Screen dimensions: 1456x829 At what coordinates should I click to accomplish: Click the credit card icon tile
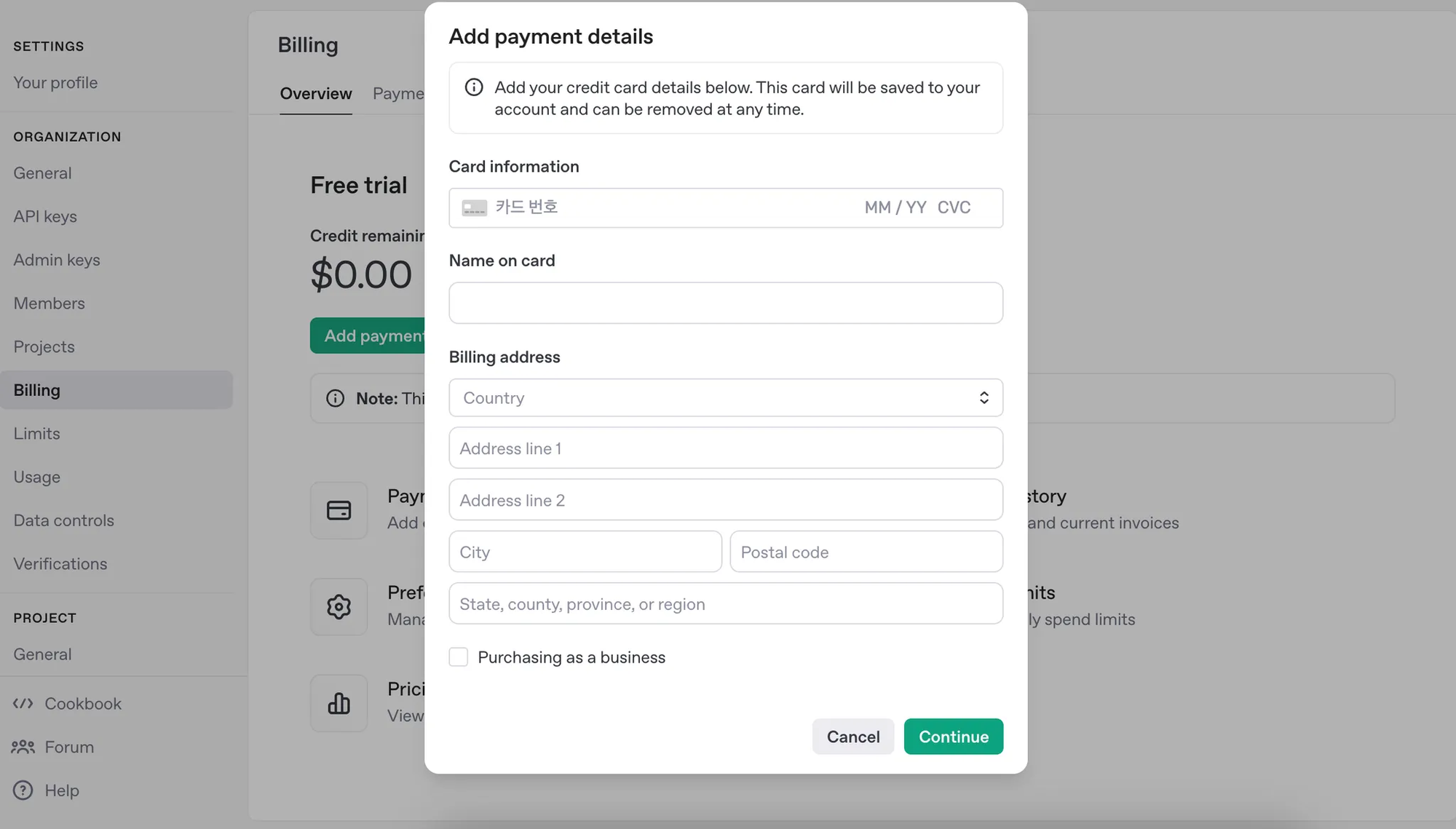coord(339,510)
